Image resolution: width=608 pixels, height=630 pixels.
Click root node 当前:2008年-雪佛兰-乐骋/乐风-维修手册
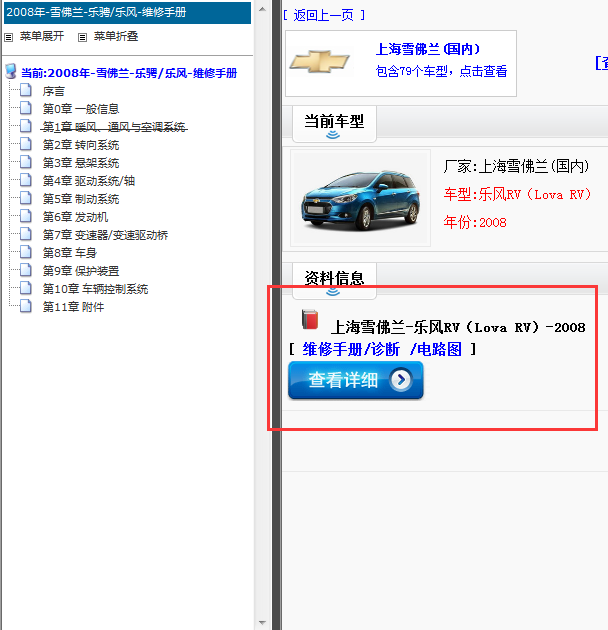pyautogui.click(x=129, y=73)
